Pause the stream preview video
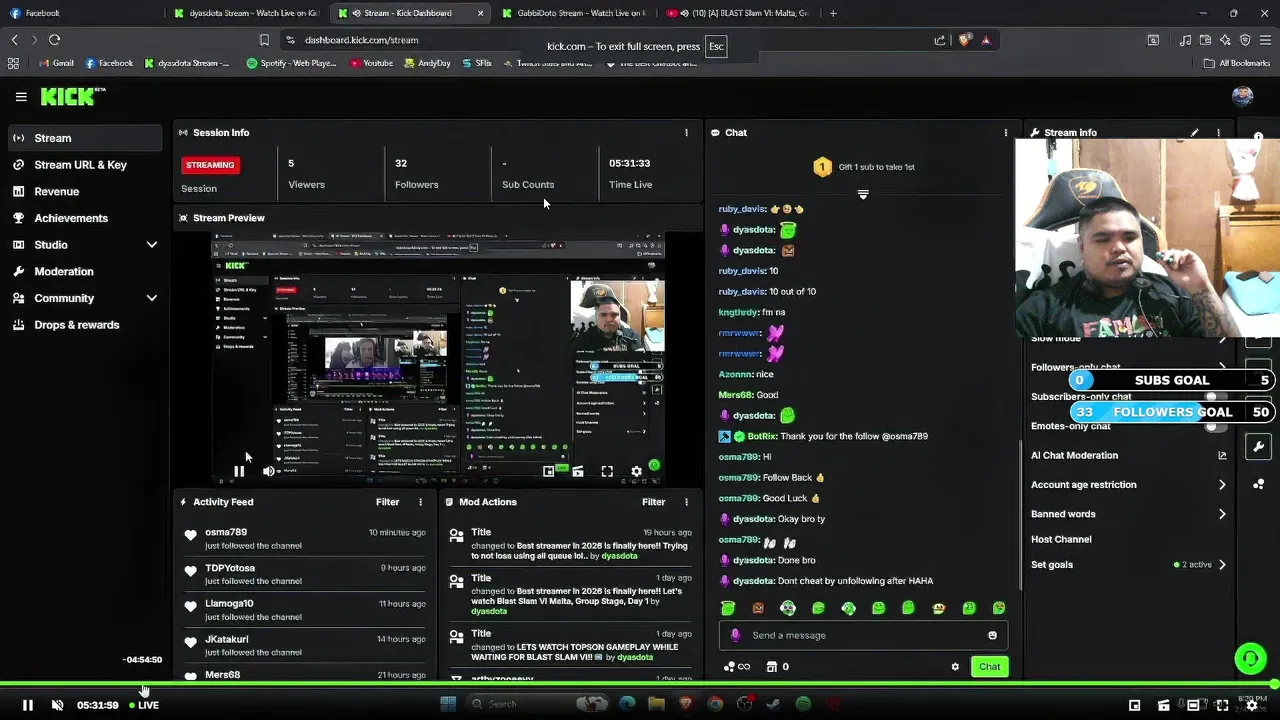 (x=239, y=471)
